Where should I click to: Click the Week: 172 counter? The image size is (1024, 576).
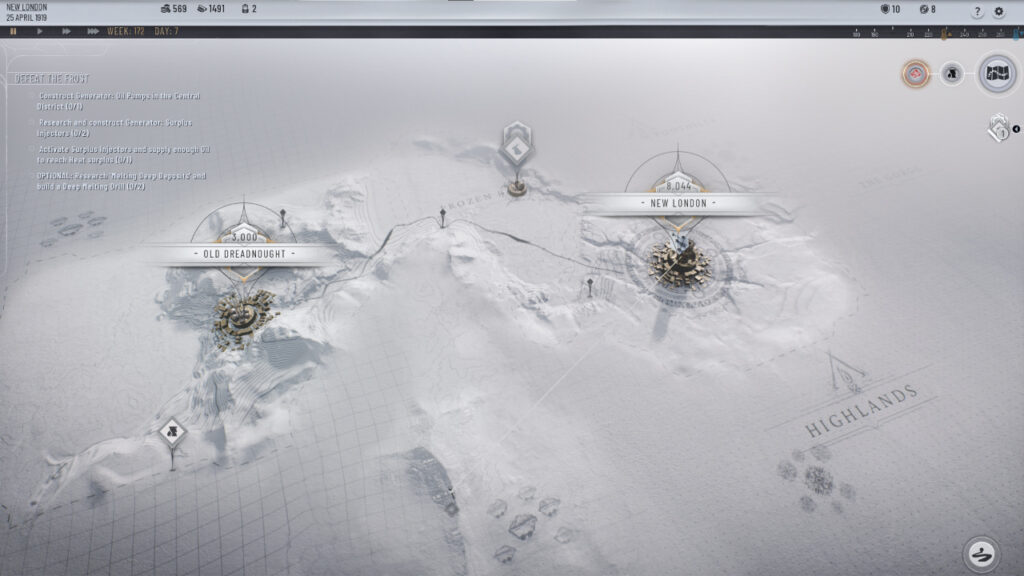(x=125, y=31)
